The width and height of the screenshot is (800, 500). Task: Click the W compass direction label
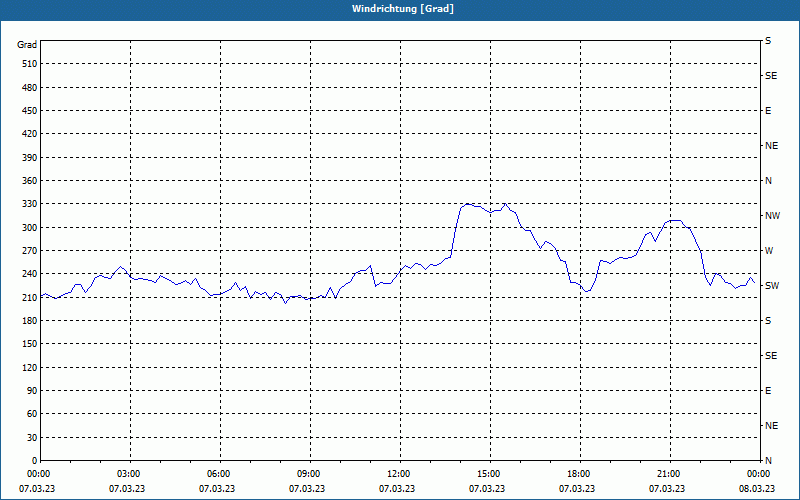pos(769,251)
